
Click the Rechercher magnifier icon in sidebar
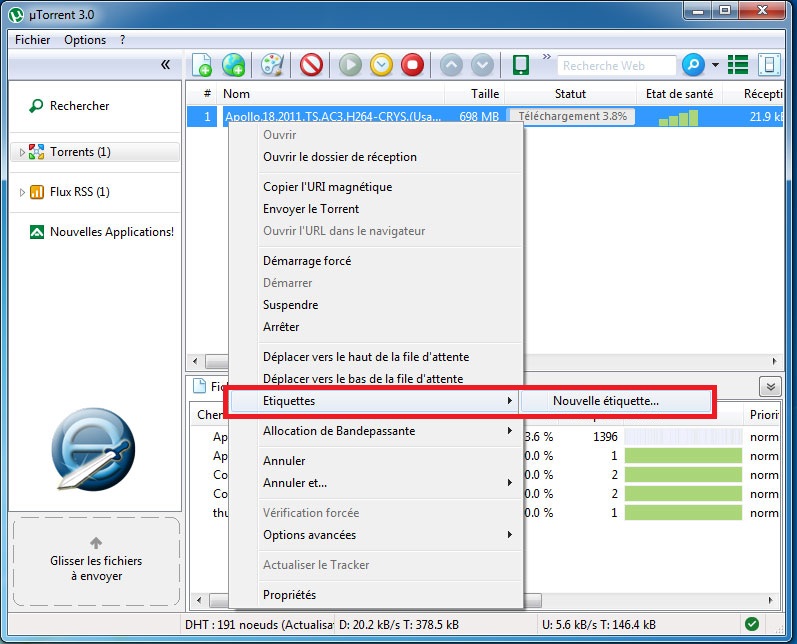coord(36,106)
